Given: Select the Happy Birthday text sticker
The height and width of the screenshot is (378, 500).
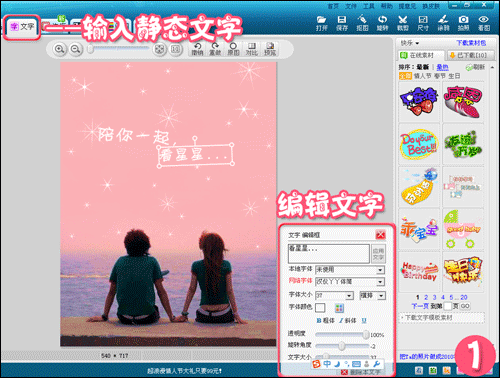Looking at the screenshot, I should click(419, 271).
